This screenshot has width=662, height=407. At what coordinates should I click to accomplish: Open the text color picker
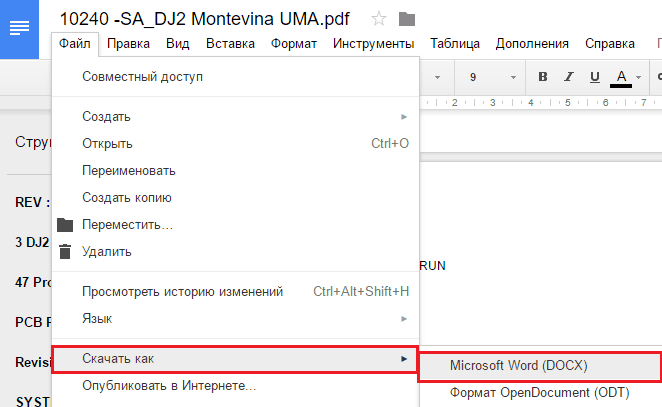[x=621, y=77]
